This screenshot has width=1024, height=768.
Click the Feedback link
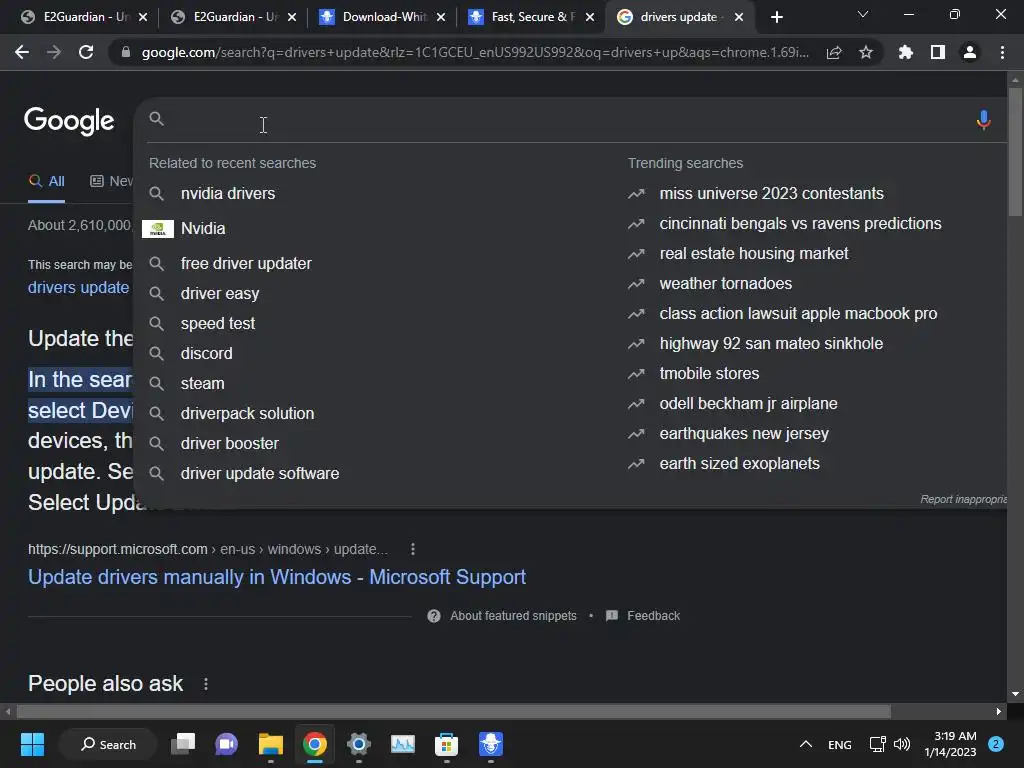[x=653, y=616]
